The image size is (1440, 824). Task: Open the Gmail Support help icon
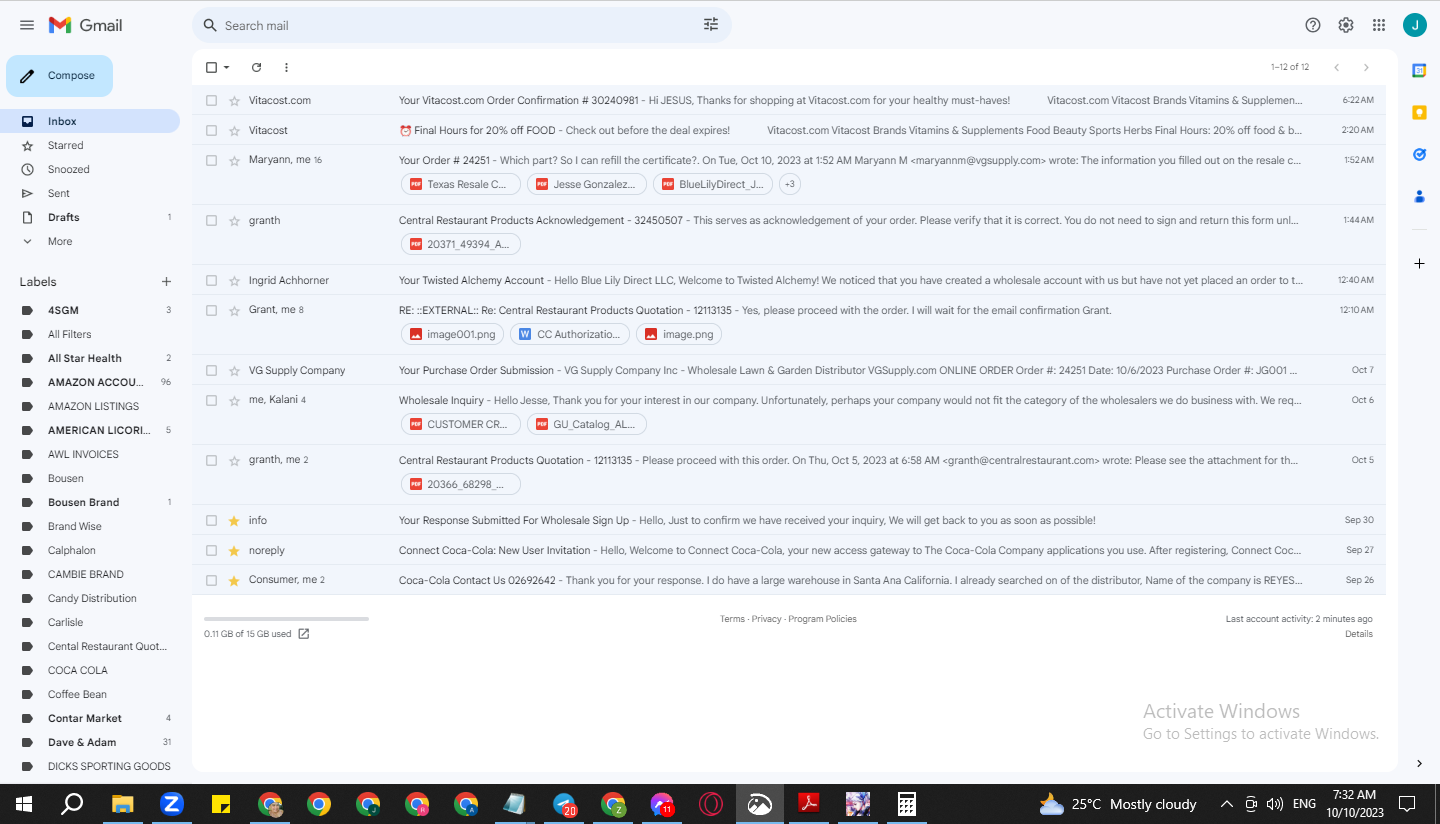tap(1313, 25)
